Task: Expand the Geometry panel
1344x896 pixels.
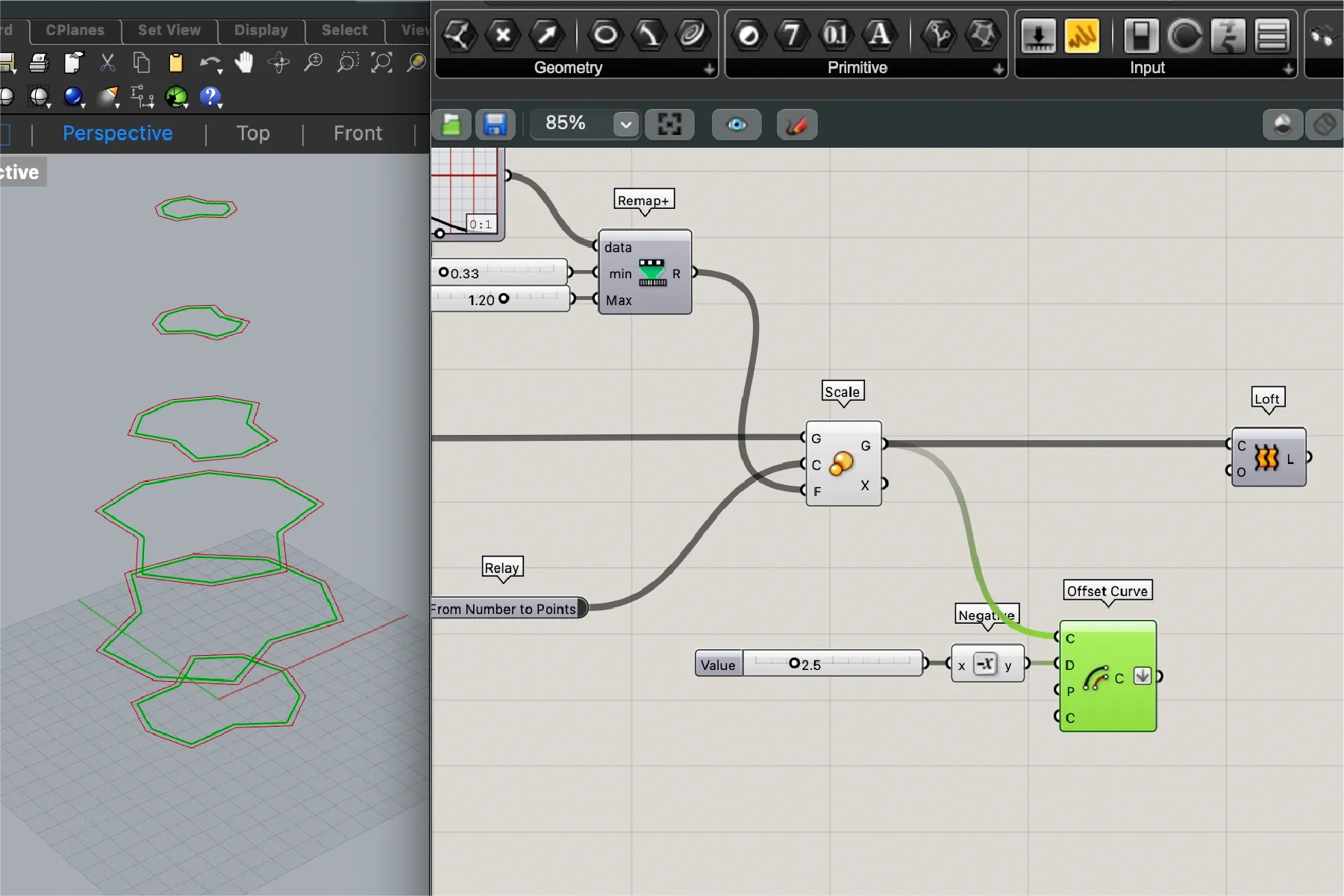Action: point(708,69)
